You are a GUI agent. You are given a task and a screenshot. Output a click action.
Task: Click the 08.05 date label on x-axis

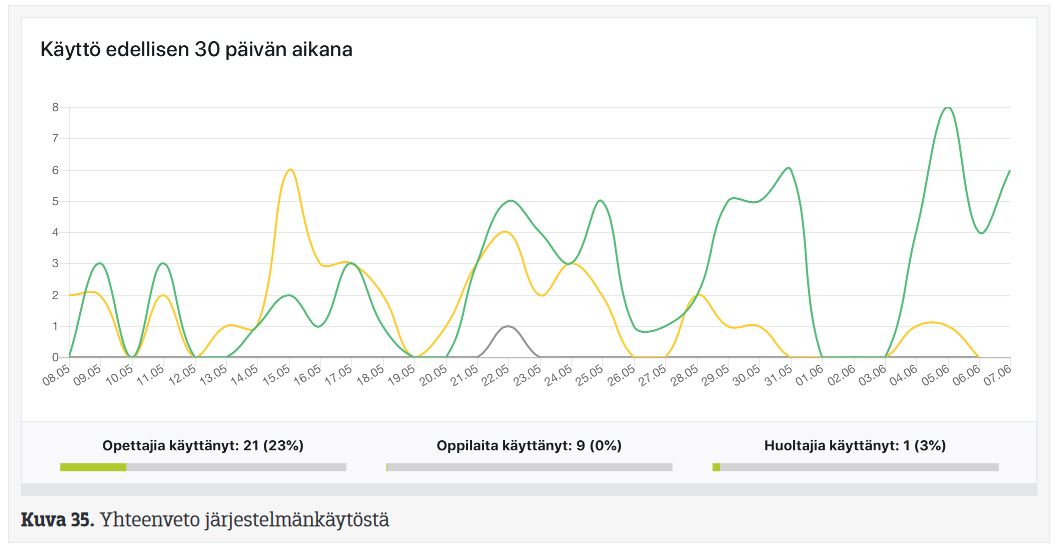[58, 378]
